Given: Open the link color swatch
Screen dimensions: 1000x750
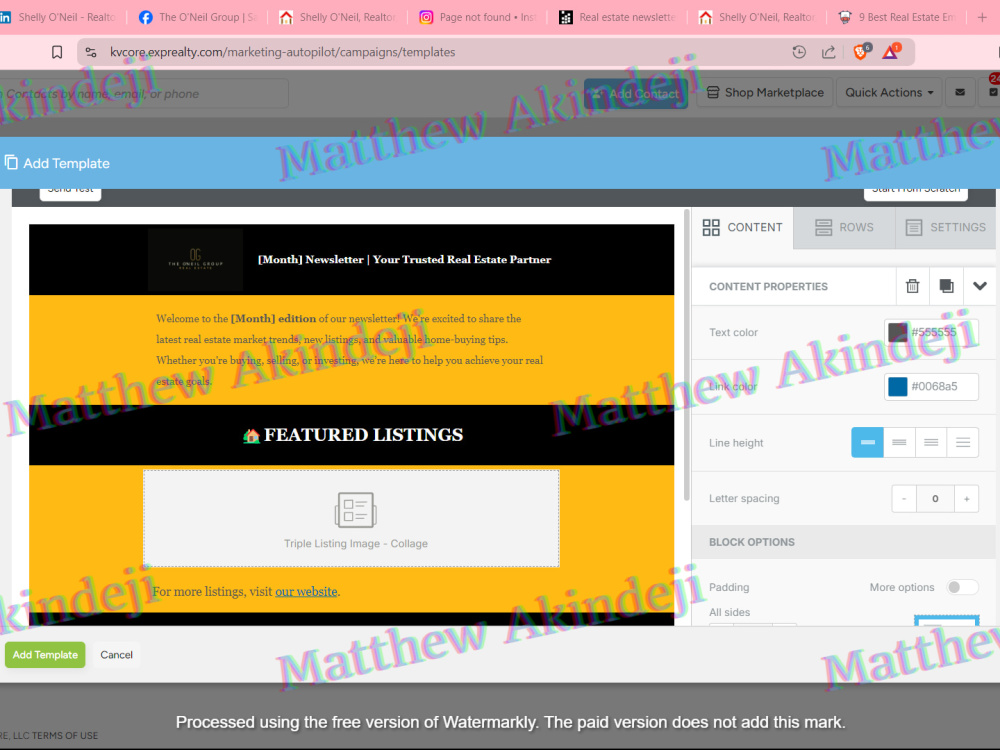Looking at the screenshot, I should pyautogui.click(x=897, y=386).
